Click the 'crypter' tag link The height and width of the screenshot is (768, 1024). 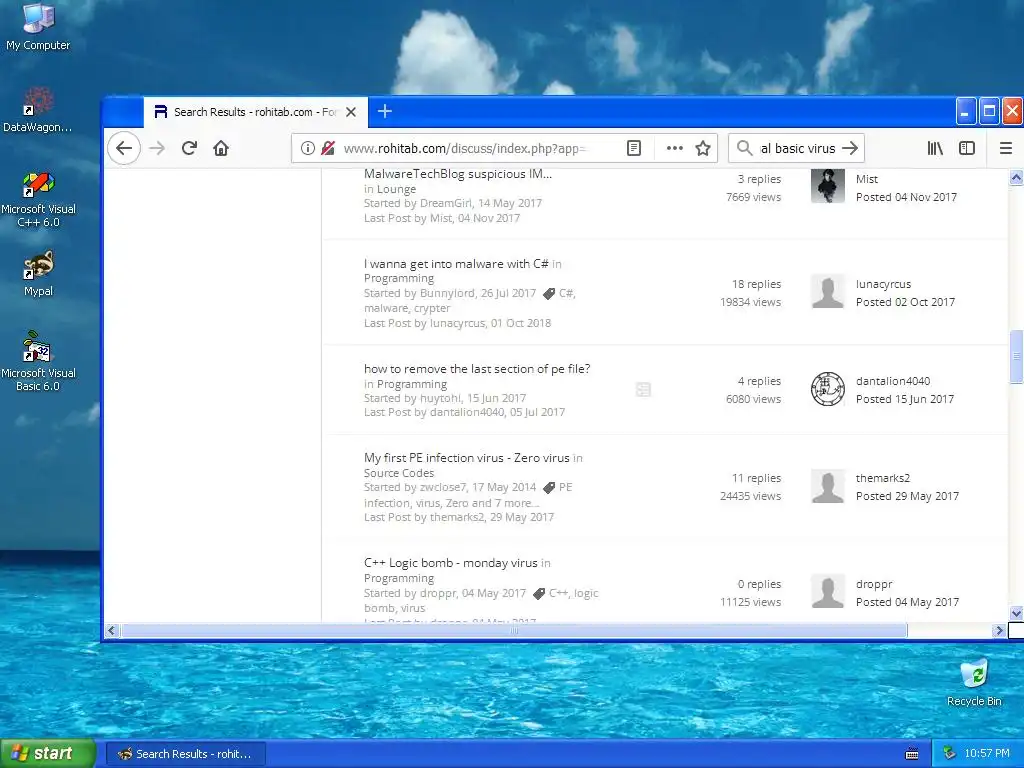pos(432,308)
